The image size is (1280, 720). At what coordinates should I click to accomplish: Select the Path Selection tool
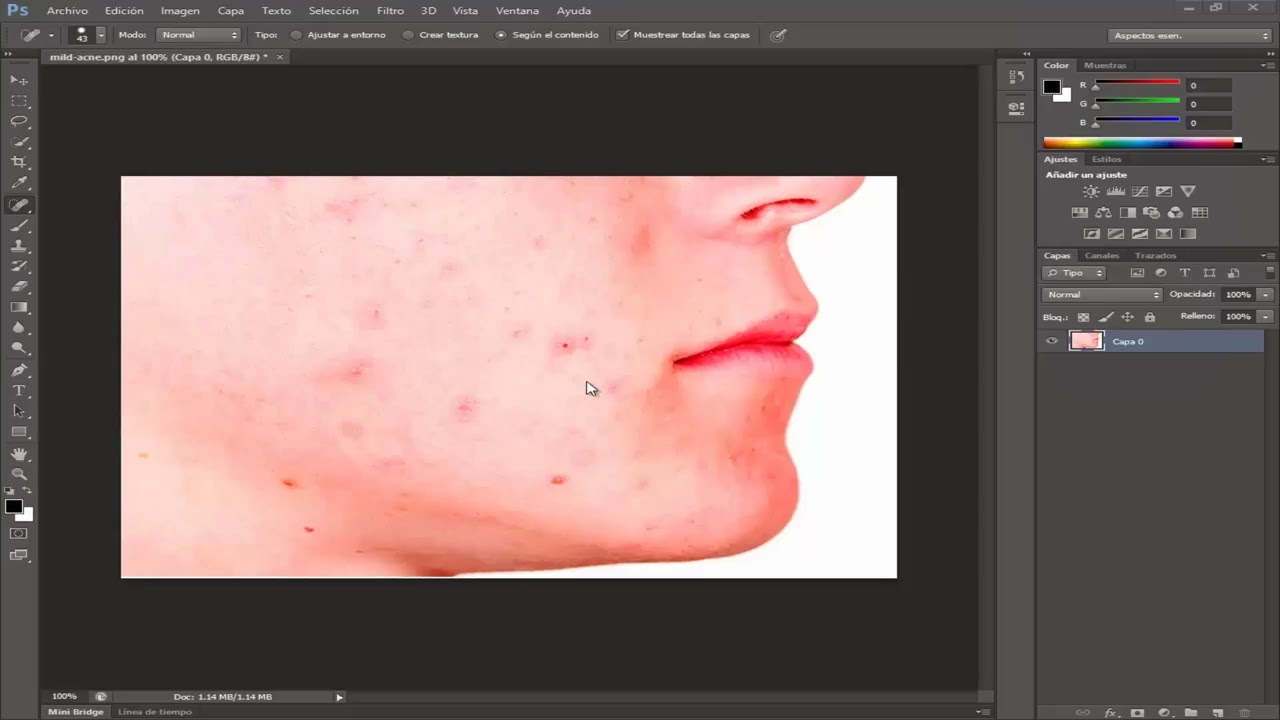point(19,411)
